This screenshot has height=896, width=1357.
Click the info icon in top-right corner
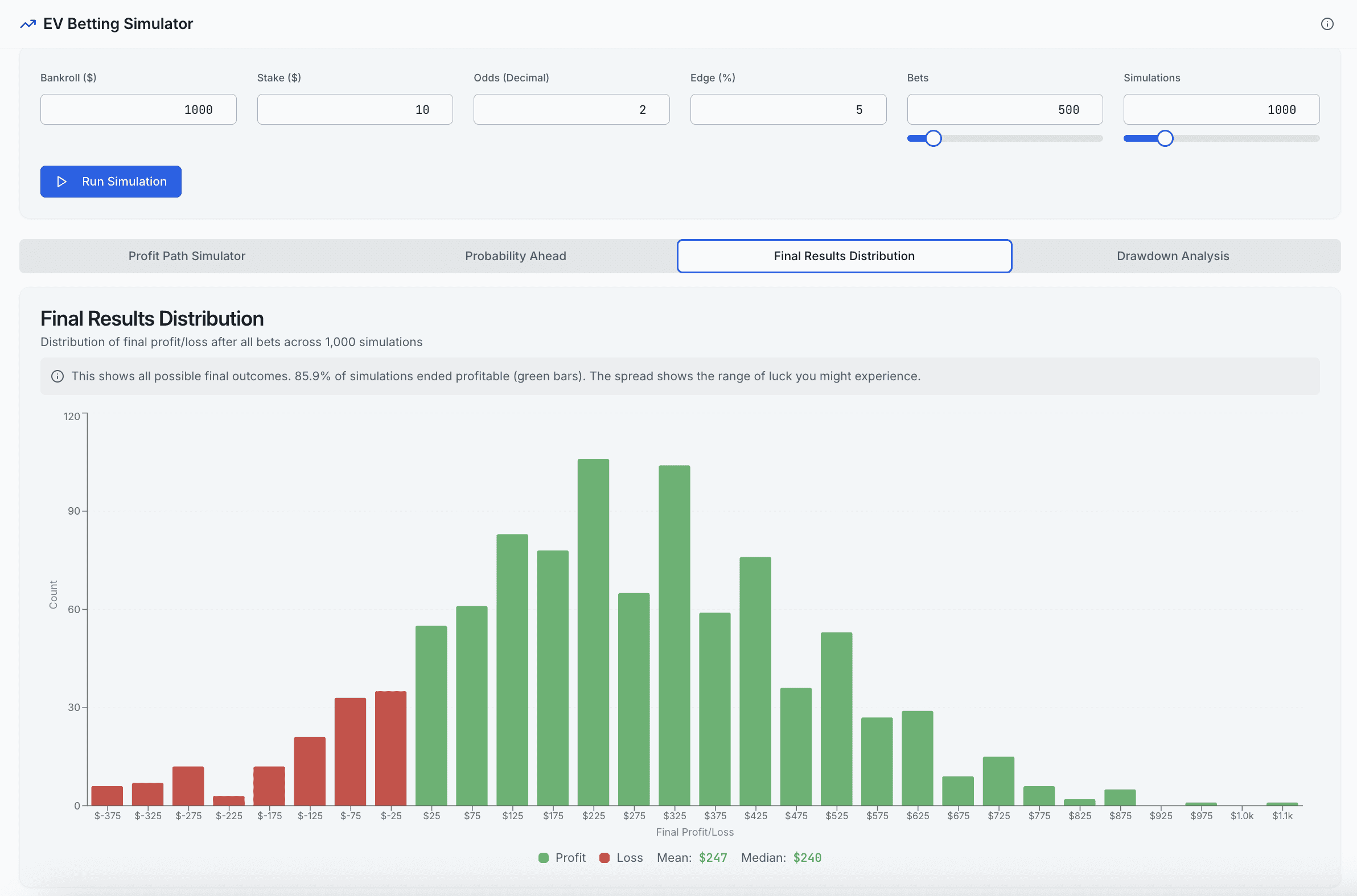coord(1327,24)
